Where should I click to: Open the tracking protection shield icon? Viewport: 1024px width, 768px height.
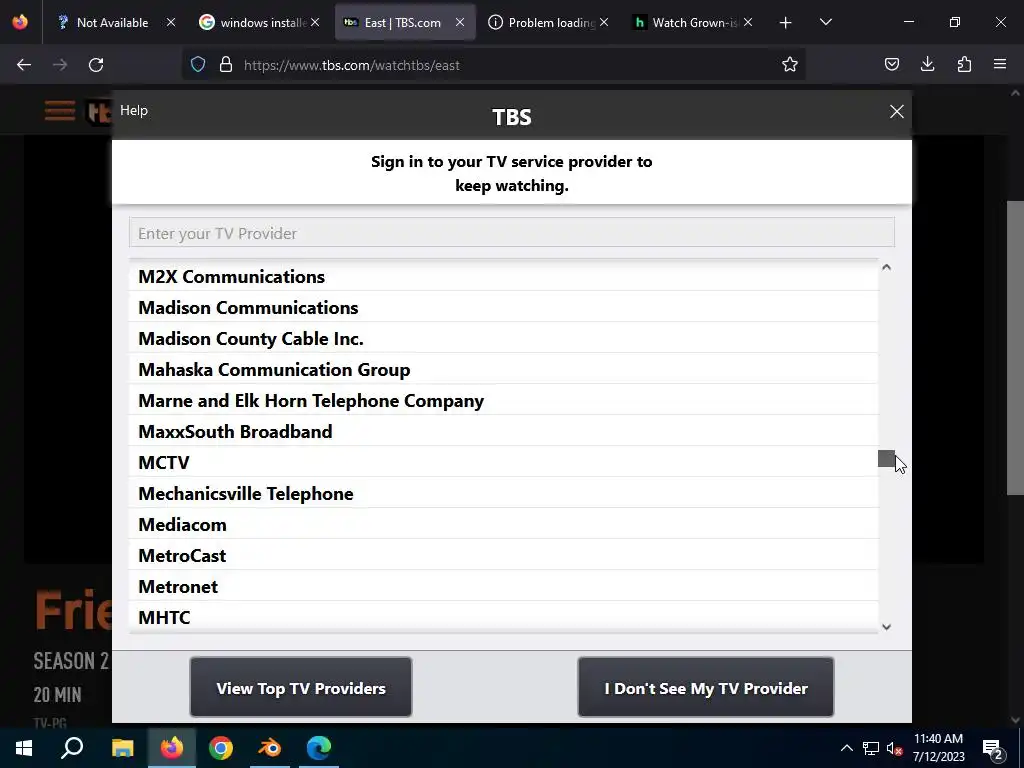pos(198,65)
